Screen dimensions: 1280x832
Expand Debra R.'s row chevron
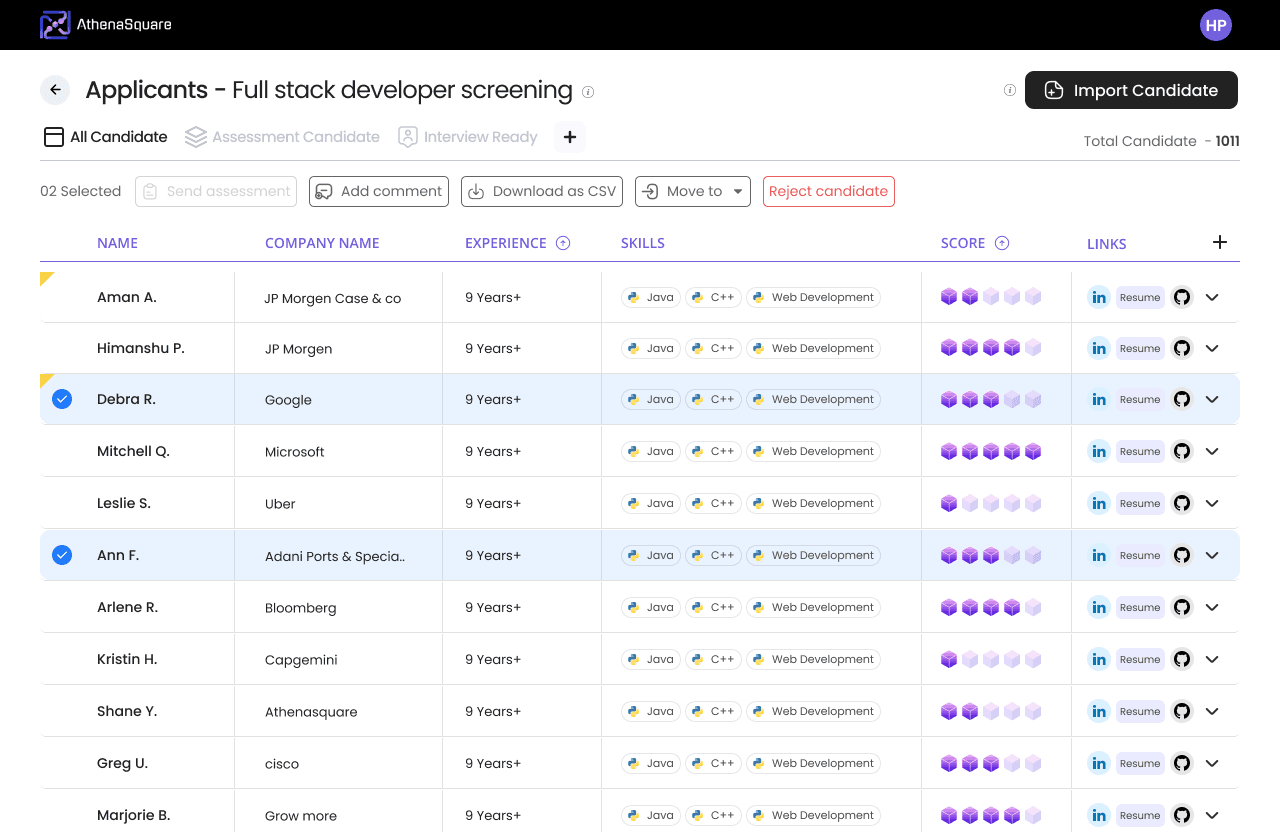tap(1212, 399)
